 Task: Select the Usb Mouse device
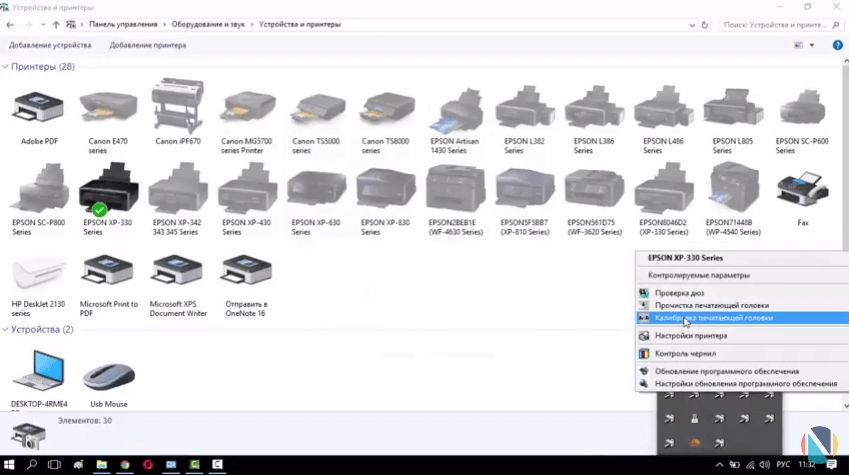109,376
